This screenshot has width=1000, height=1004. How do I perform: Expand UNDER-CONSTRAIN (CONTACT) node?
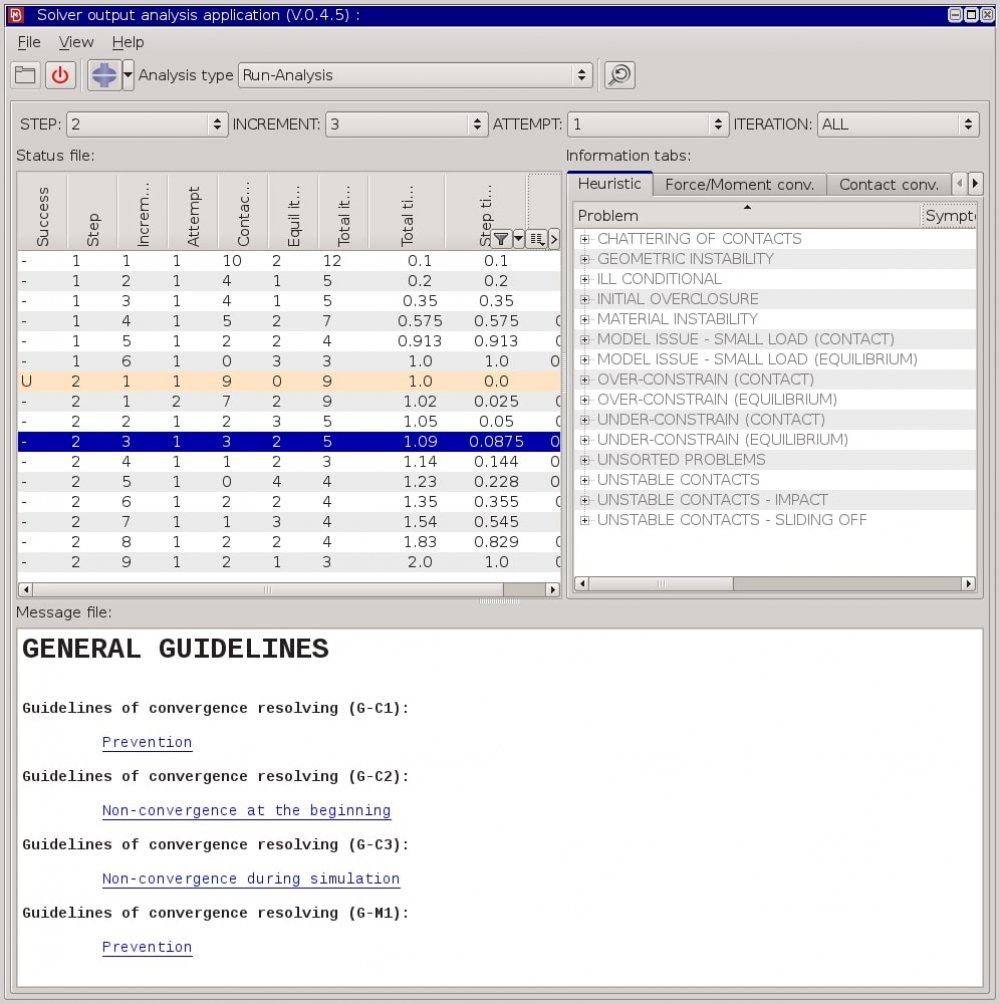[585, 419]
